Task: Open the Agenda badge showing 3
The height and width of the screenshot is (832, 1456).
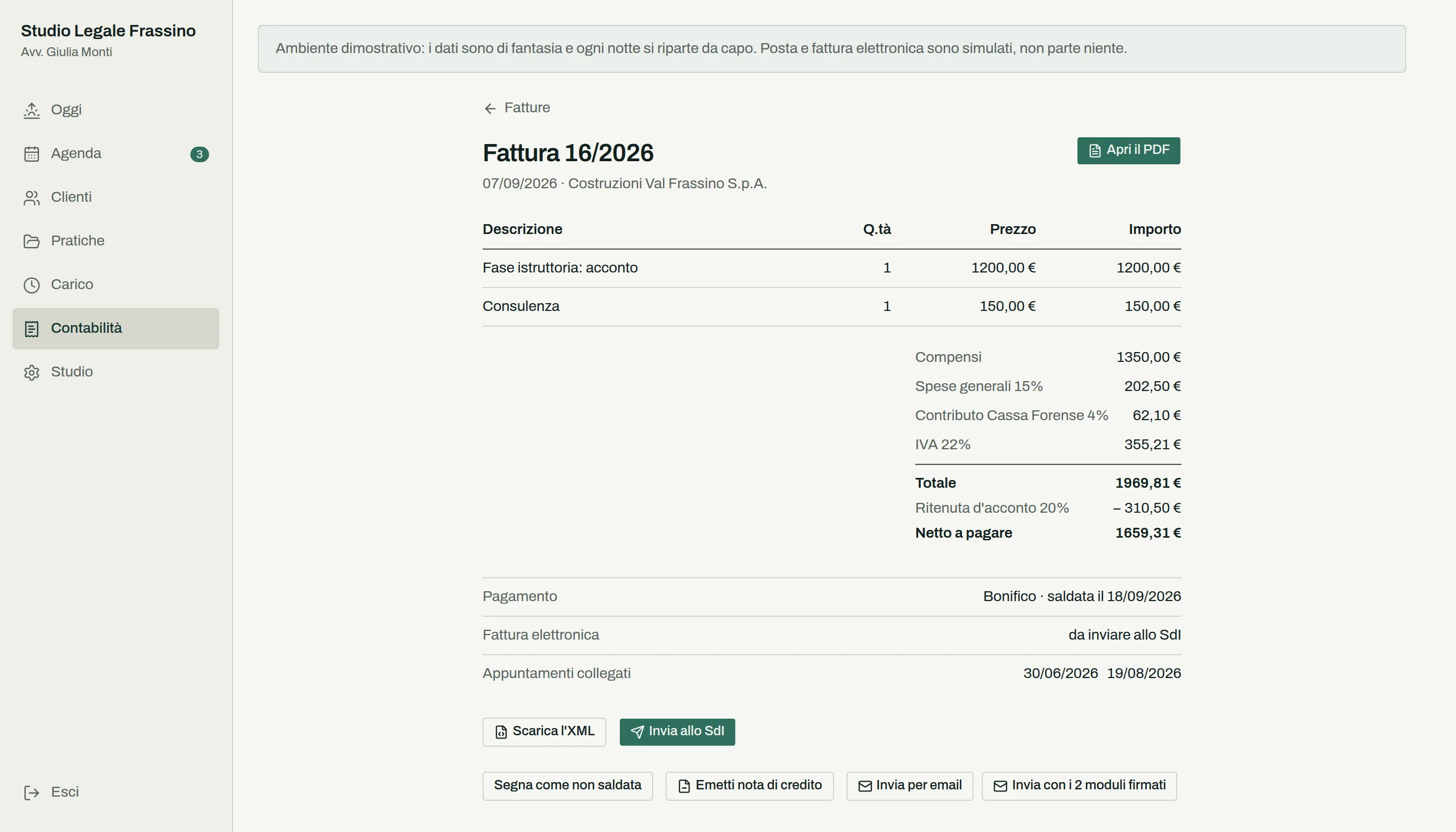Action: tap(200, 154)
